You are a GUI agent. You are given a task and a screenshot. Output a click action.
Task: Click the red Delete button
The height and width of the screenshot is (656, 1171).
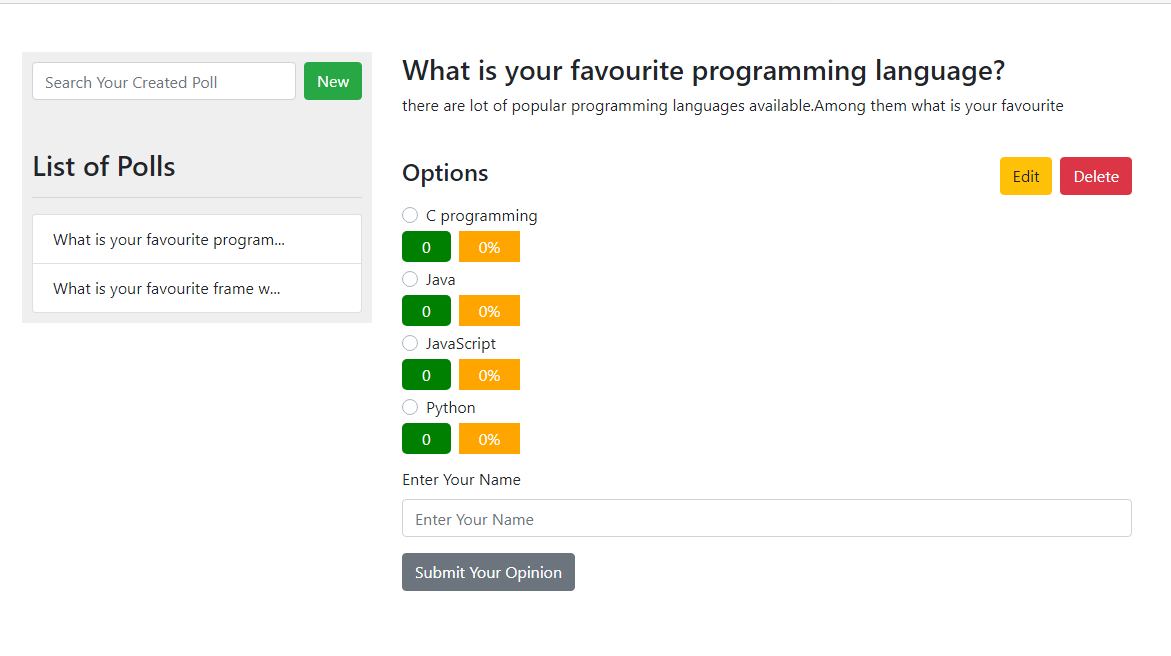point(1096,176)
